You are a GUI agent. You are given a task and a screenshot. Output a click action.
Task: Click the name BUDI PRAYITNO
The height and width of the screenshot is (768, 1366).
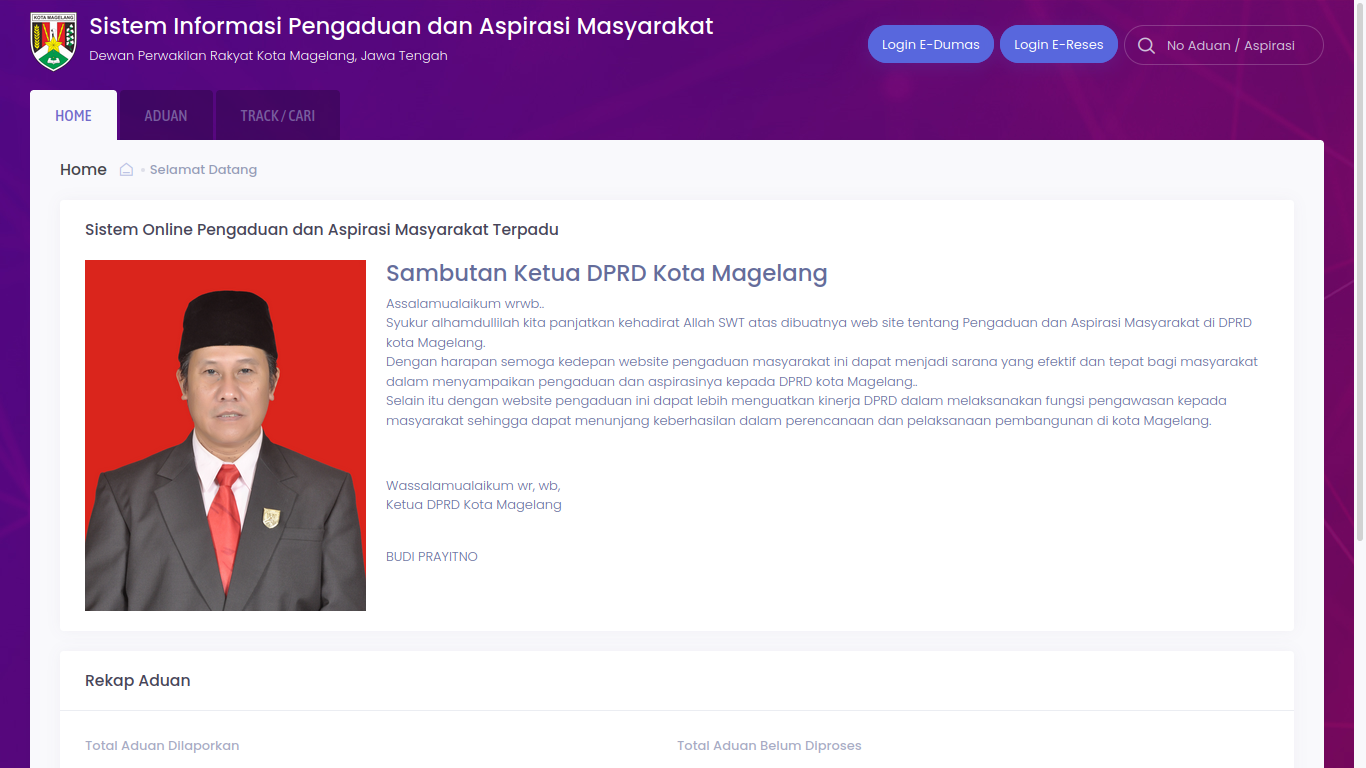(432, 556)
